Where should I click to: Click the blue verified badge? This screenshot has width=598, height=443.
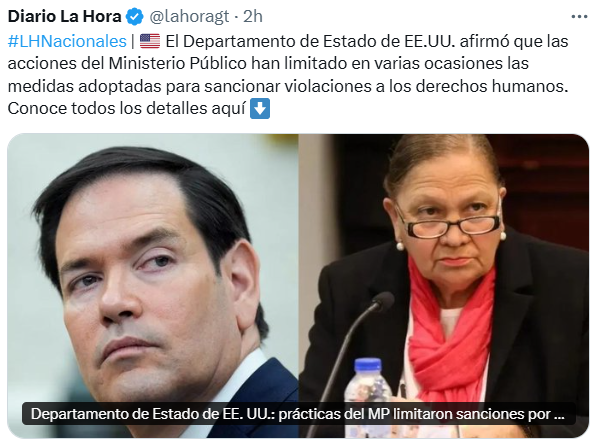pyautogui.click(x=134, y=17)
